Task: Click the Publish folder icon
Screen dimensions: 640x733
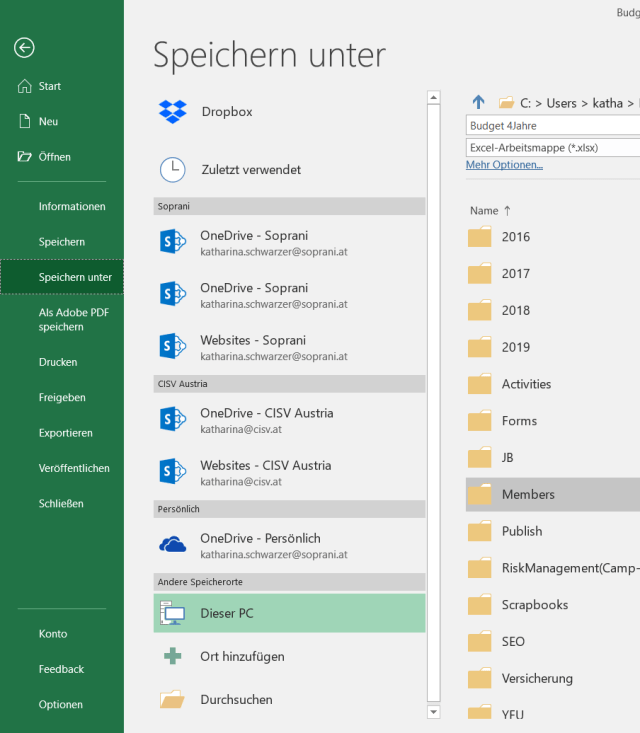Action: [480, 531]
